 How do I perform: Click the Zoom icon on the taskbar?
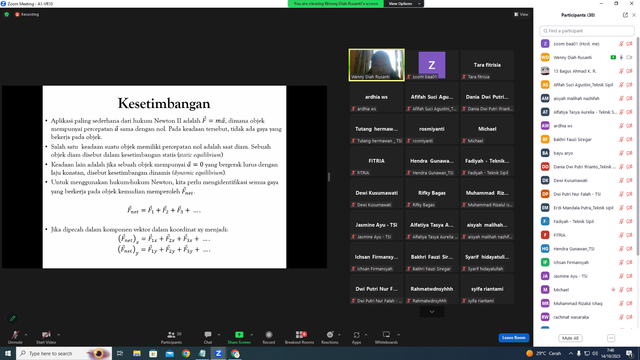[x=218, y=353]
